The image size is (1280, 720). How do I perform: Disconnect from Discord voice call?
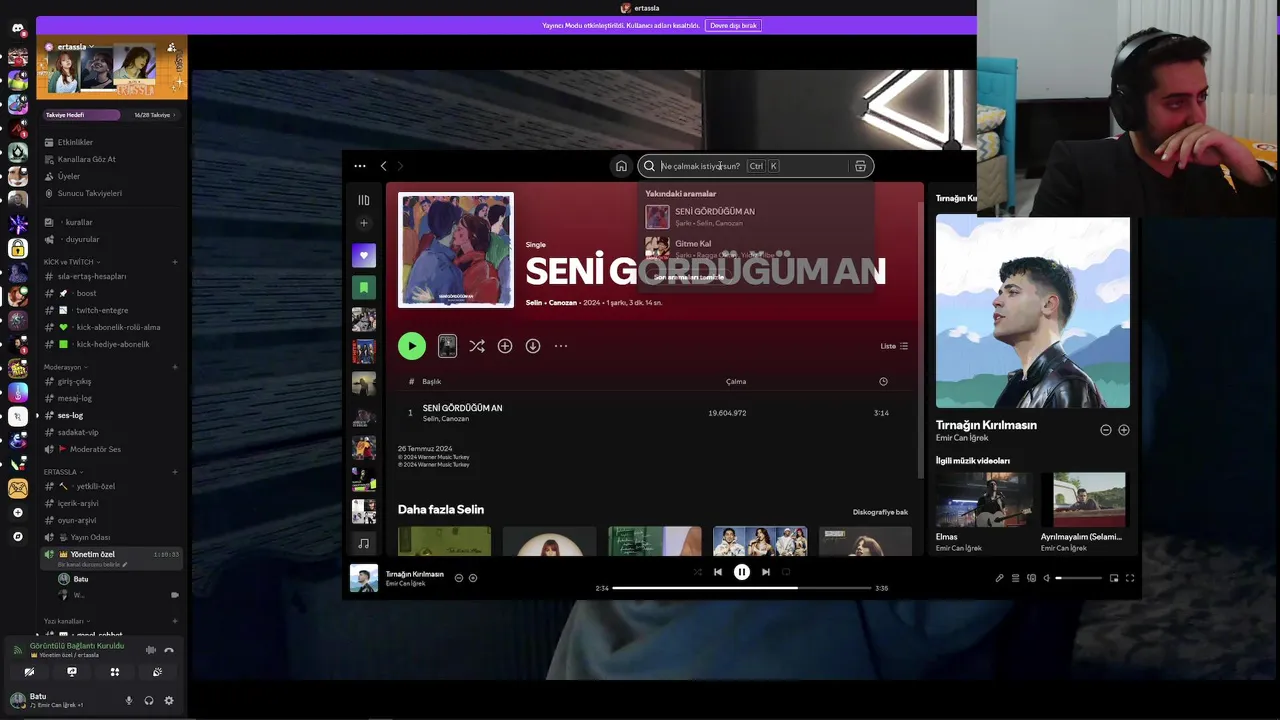169,650
